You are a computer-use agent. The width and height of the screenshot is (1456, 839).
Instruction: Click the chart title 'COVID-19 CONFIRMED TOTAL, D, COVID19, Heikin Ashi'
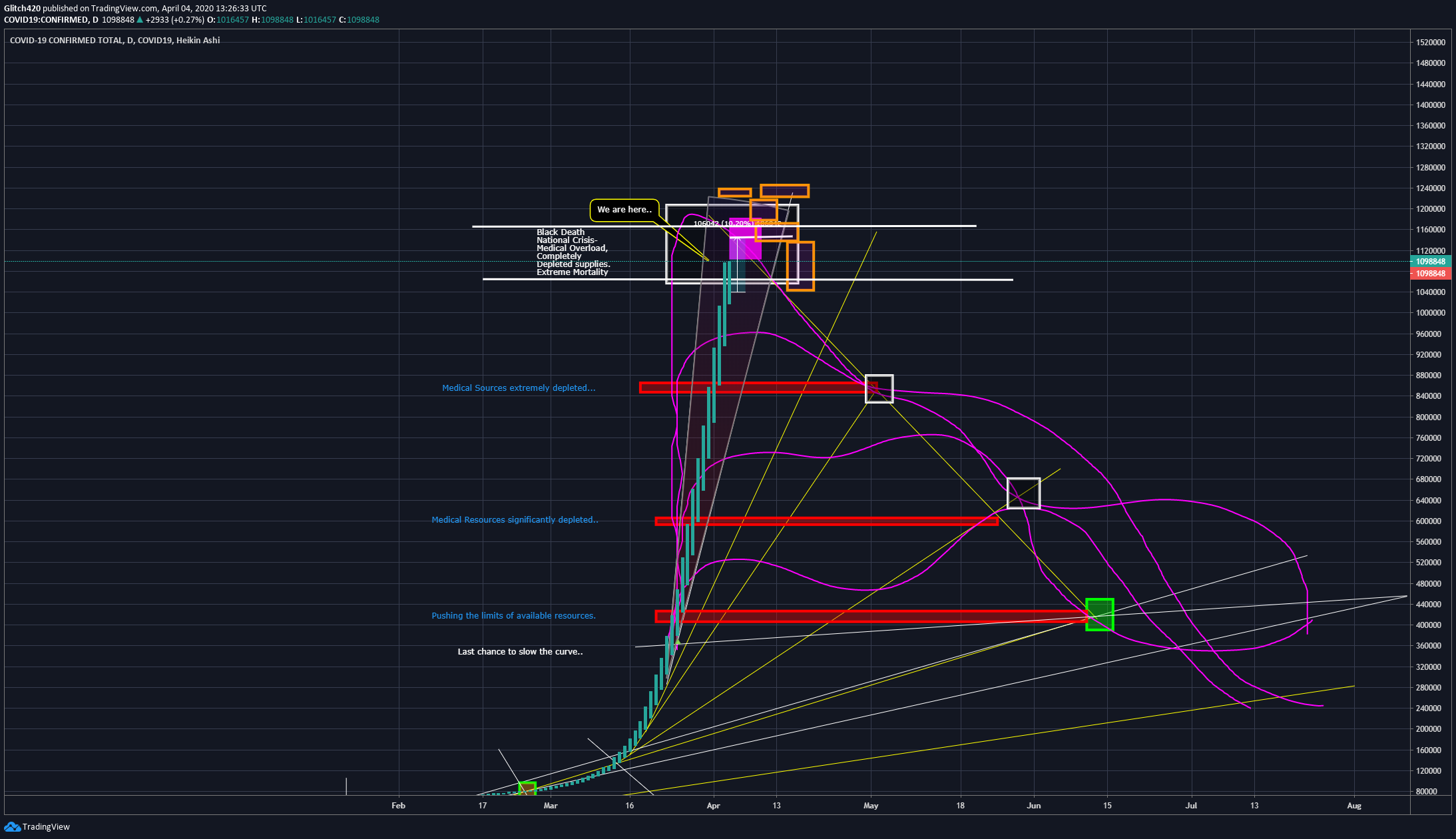[115, 41]
